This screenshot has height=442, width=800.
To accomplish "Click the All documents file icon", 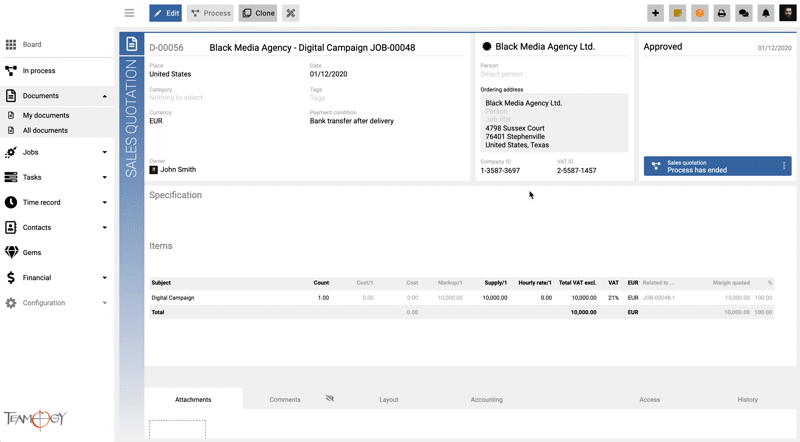I will click(x=11, y=130).
